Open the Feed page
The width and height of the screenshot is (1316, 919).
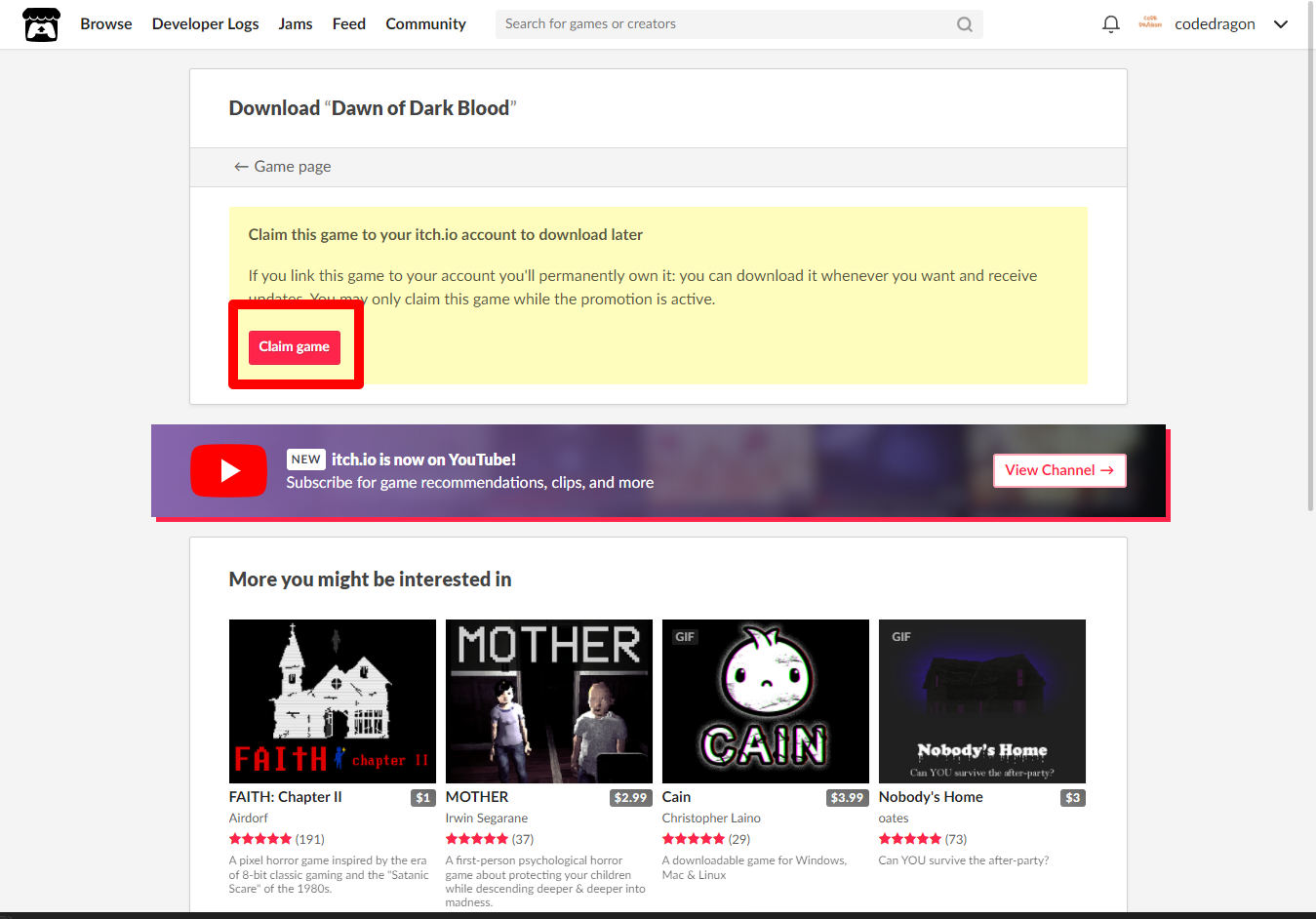[x=348, y=24]
